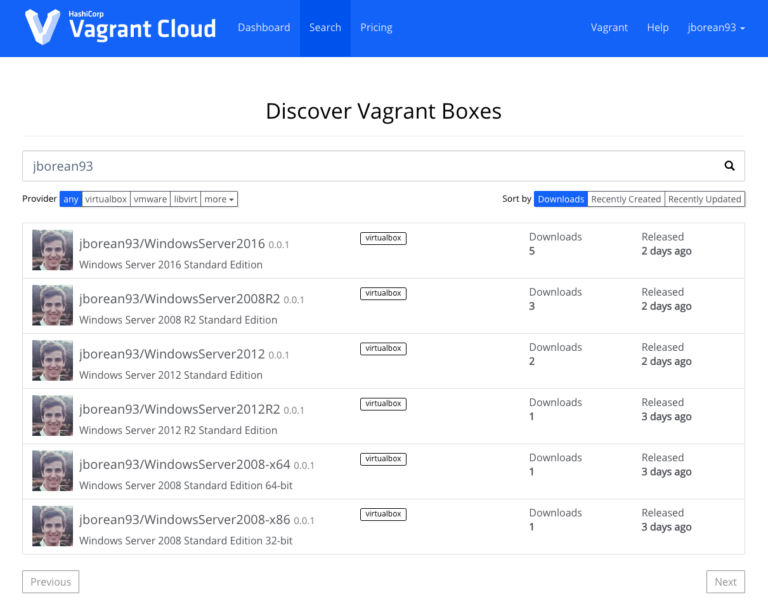Click 'Windows Server 2008 Standard Edition 32-bit' text
This screenshot has height=604, width=768.
coord(186,541)
